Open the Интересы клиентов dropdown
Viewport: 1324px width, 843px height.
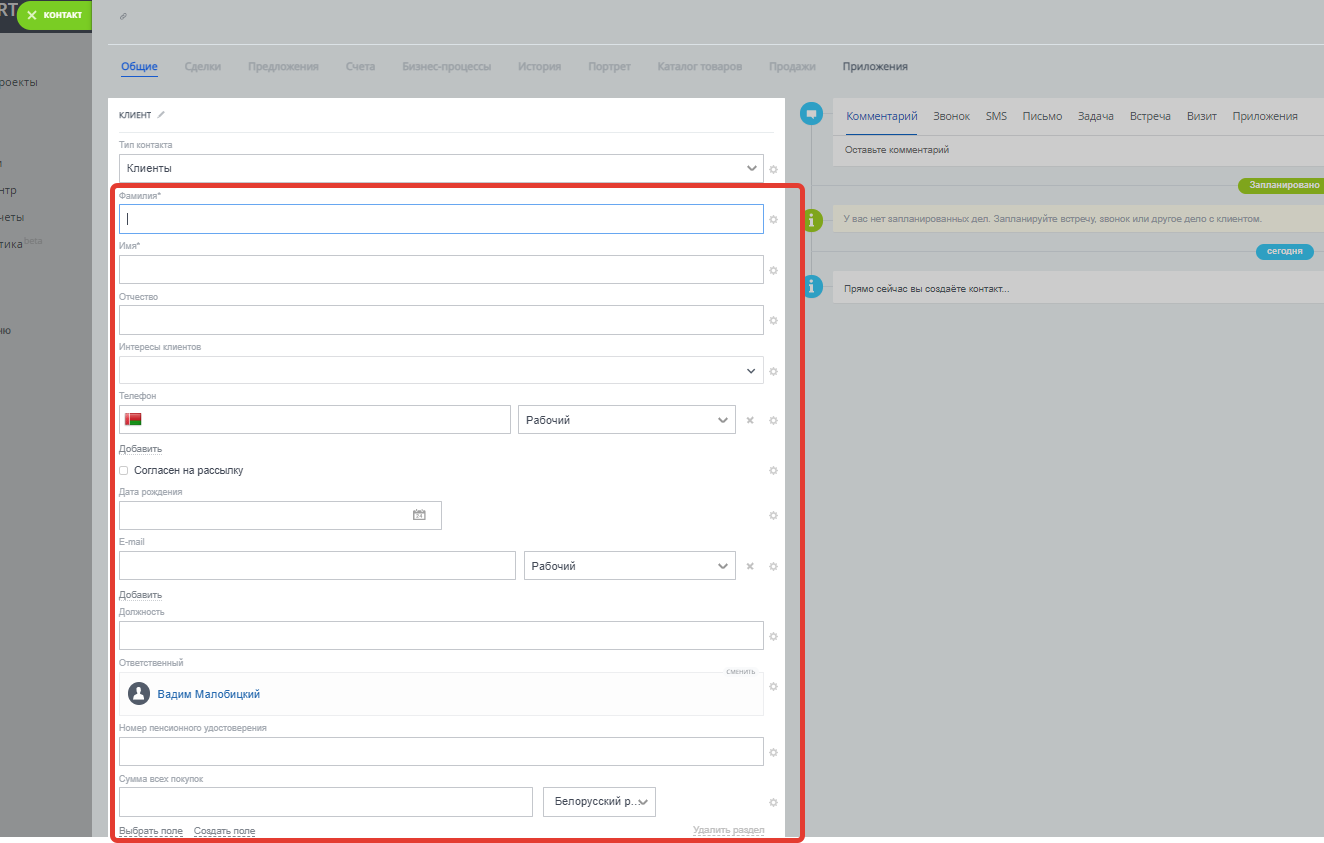pos(440,370)
